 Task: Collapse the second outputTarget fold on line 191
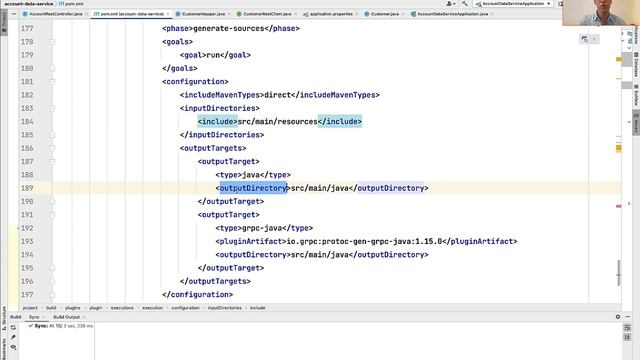point(52,215)
